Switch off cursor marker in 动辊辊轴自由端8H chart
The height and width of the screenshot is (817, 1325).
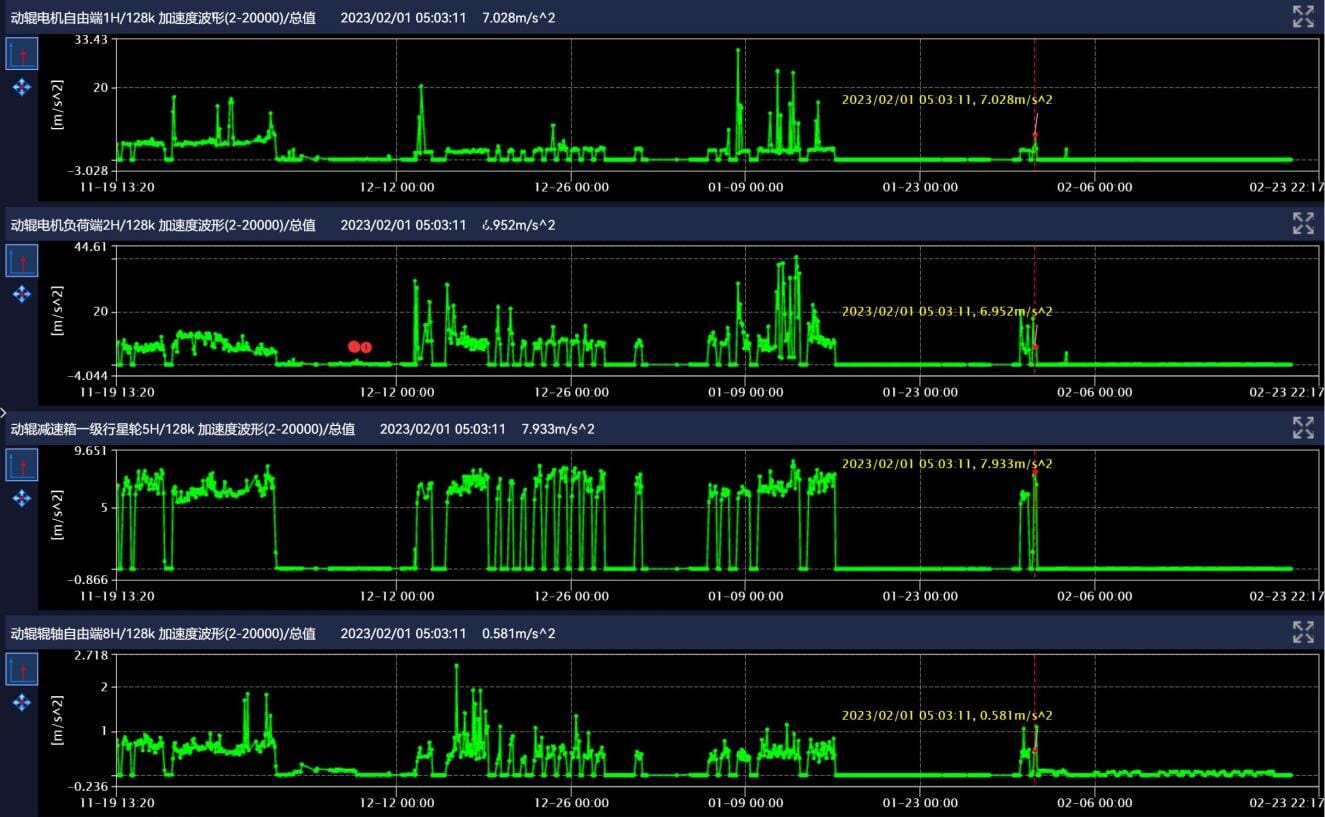[x=22, y=669]
